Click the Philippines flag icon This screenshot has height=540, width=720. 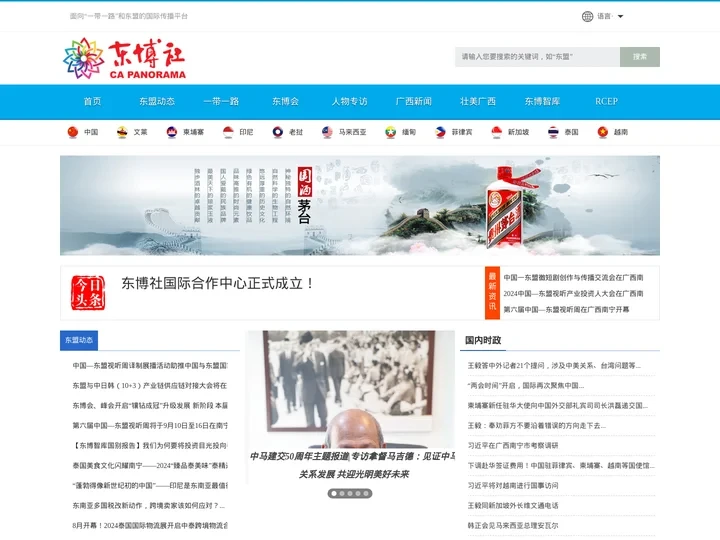(440, 132)
